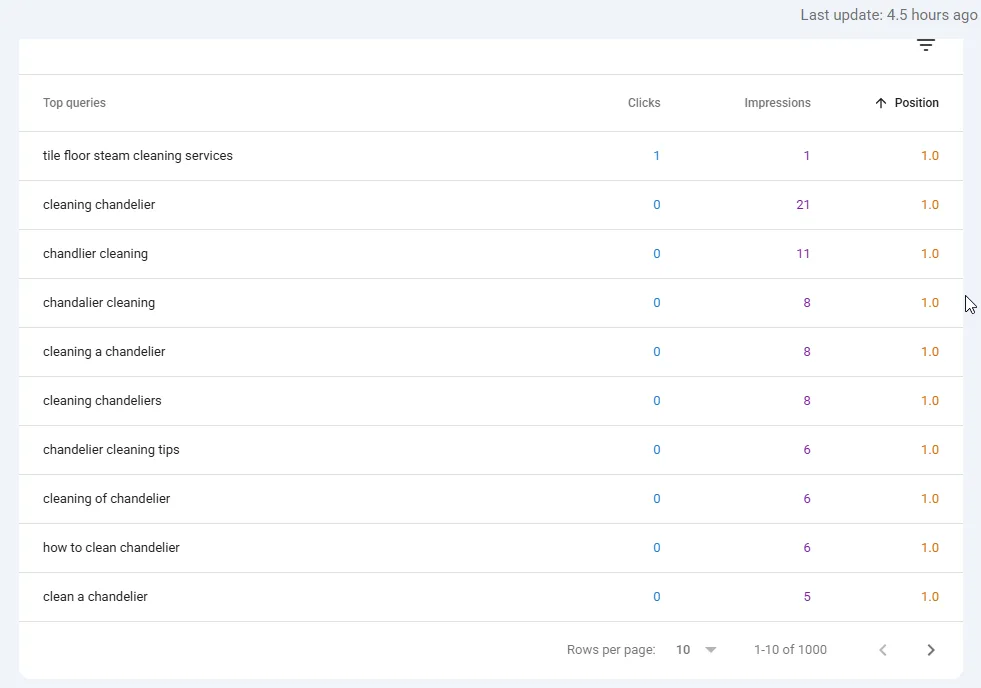The image size is (981, 688).
Task: Sort table by Clicks header
Action: point(644,103)
